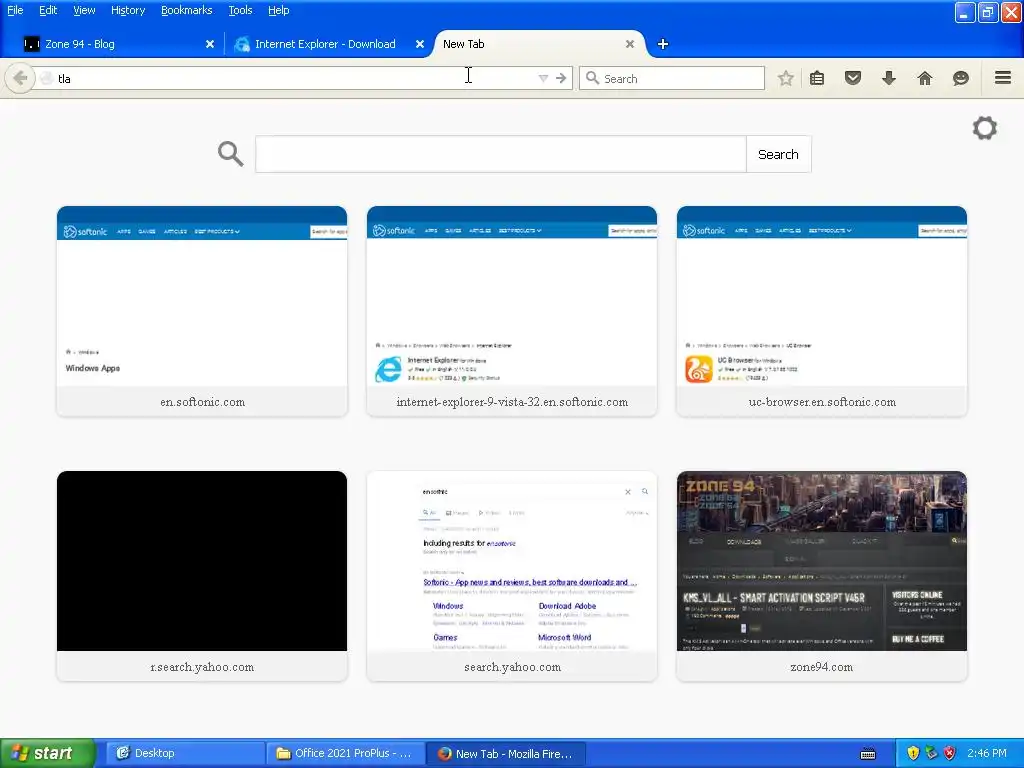Click the Windows start button
1024x768 pixels.
[48, 753]
